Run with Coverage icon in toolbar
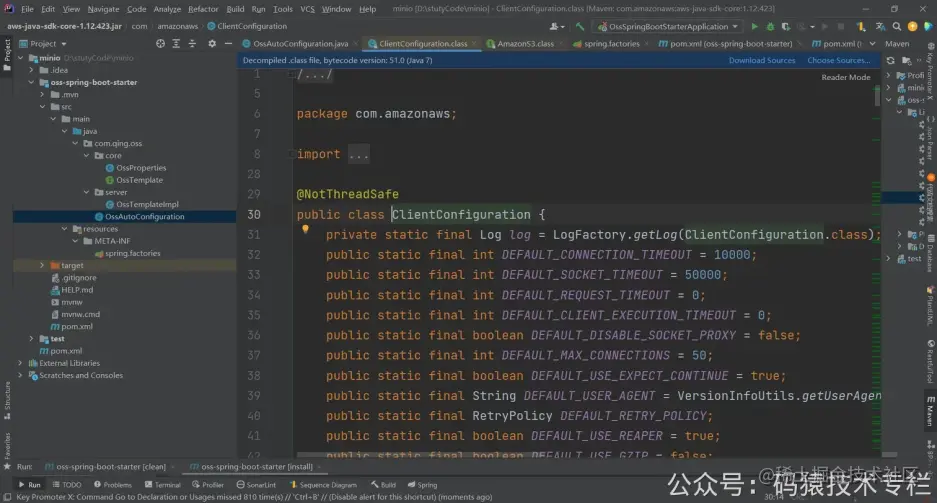The image size is (937, 503). pyautogui.click(x=786, y=26)
